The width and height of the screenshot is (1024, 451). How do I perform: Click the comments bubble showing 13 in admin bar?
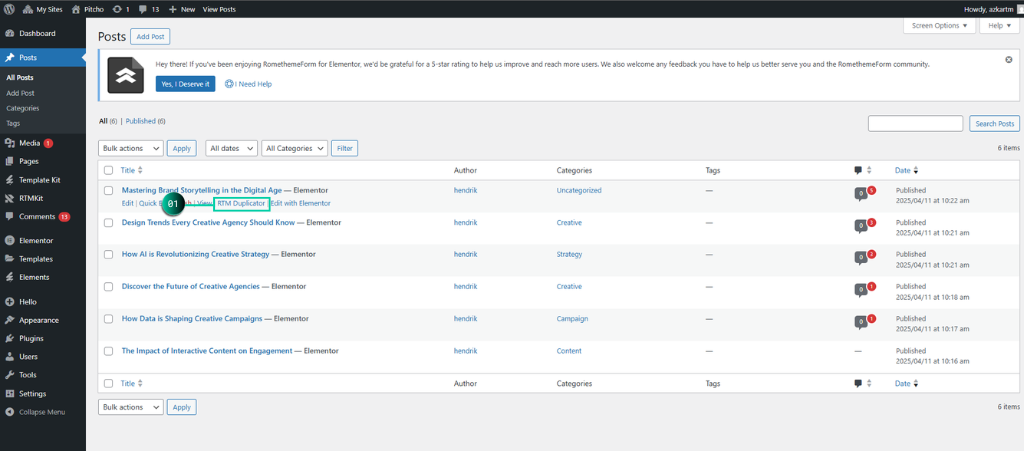[x=149, y=9]
